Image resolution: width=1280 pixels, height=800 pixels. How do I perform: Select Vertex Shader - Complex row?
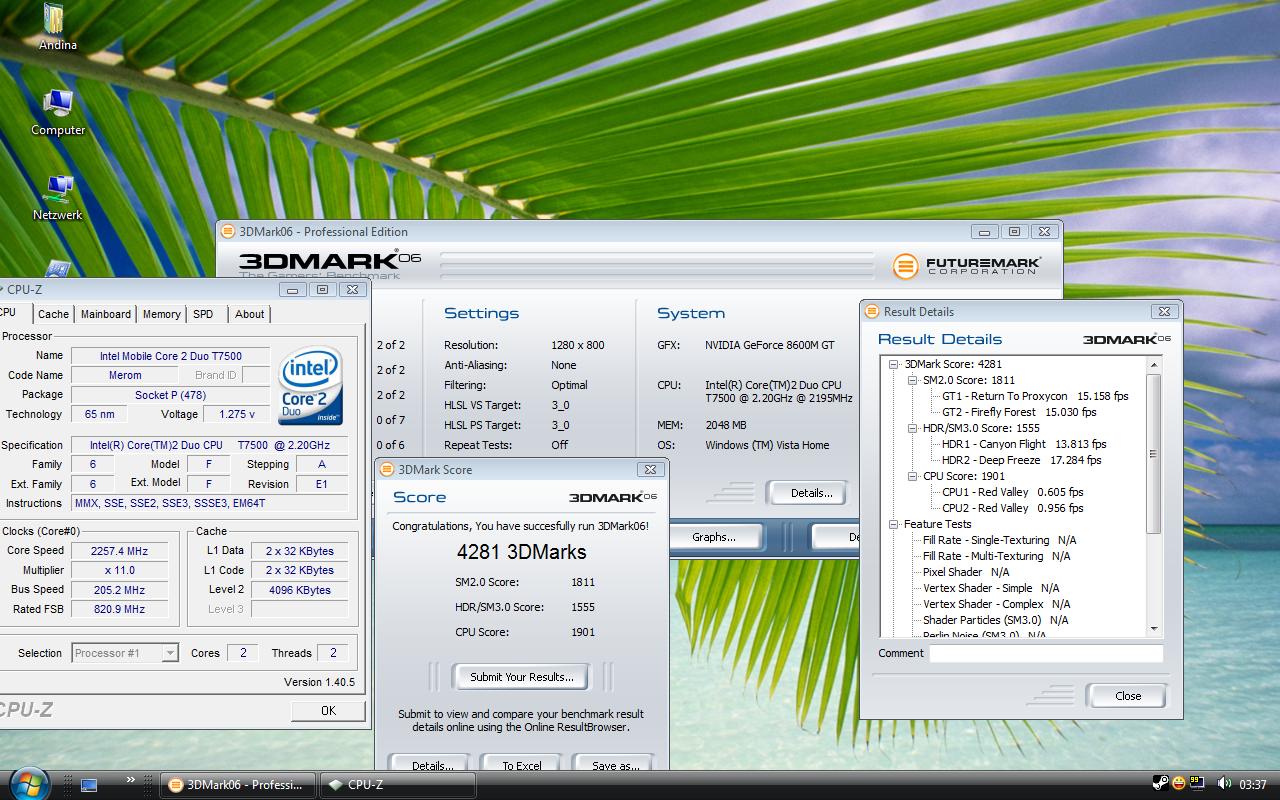(996, 605)
